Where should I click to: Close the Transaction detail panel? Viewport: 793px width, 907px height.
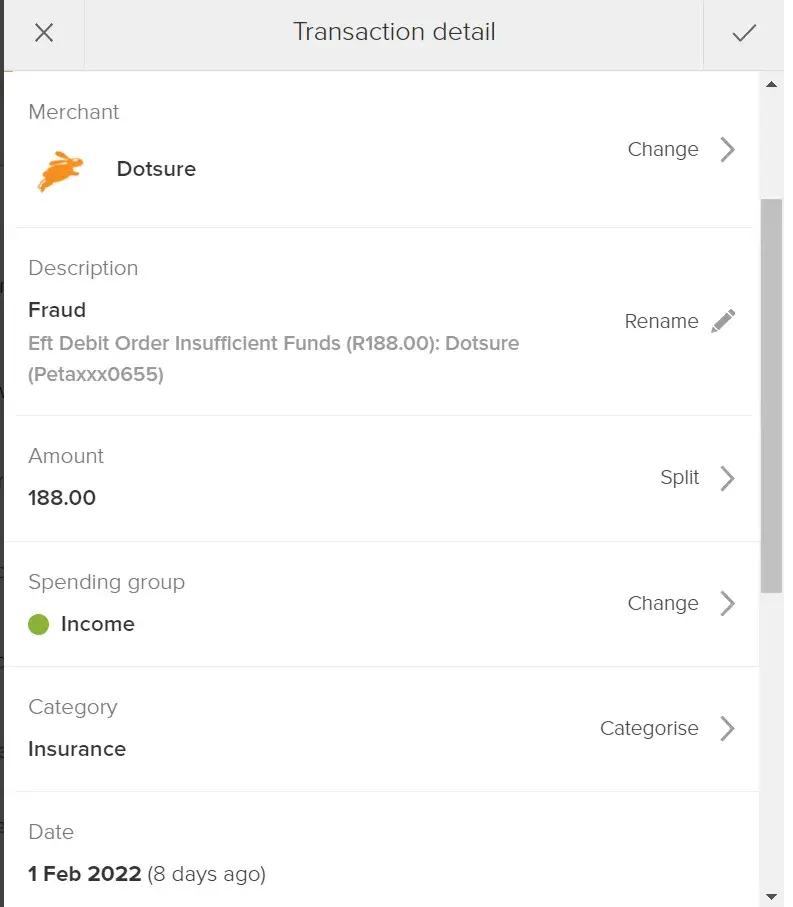point(44,33)
